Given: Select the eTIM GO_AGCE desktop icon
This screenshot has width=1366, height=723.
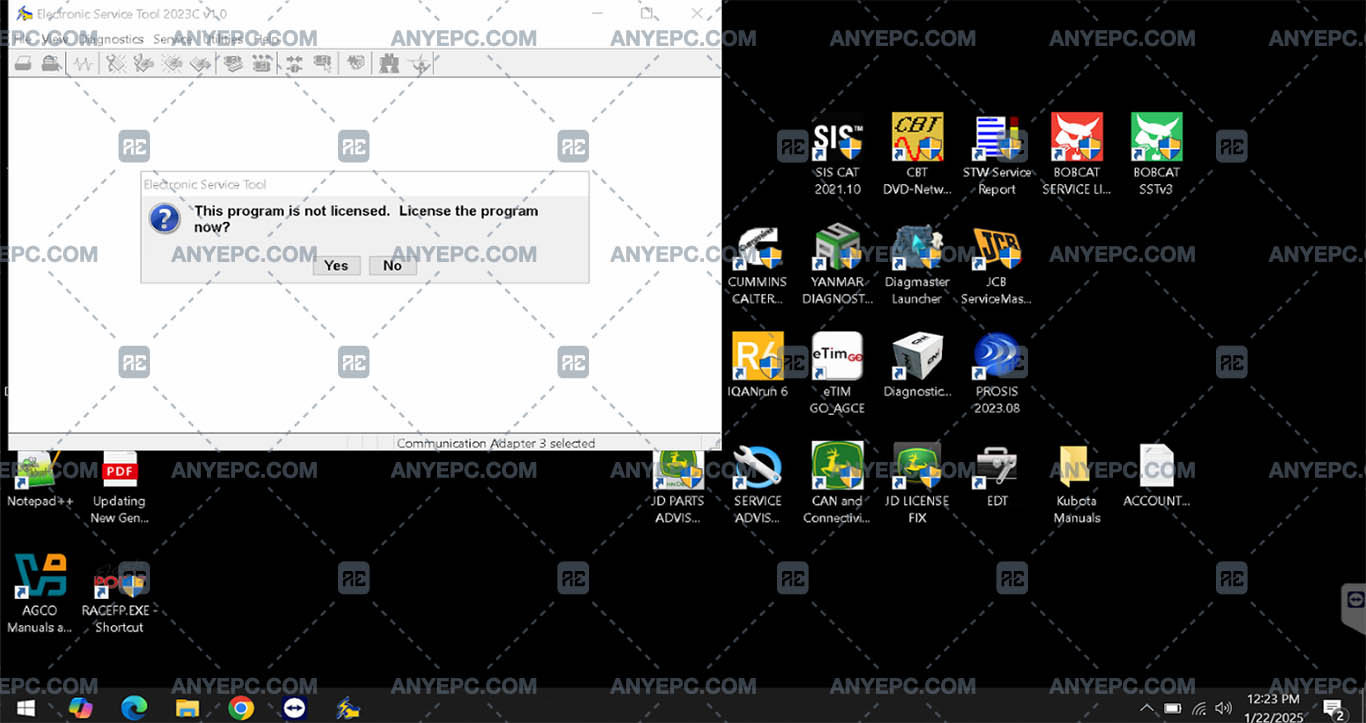Looking at the screenshot, I should point(837,373).
